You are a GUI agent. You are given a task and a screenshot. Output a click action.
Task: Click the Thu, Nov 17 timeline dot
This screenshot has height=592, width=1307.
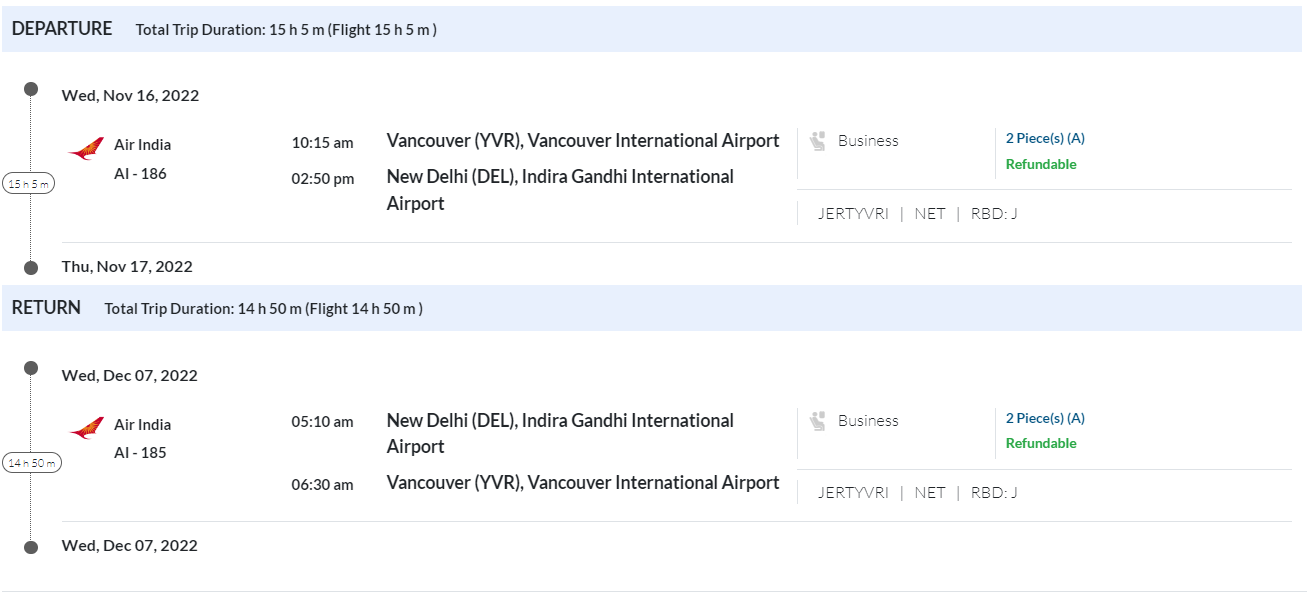point(31,268)
